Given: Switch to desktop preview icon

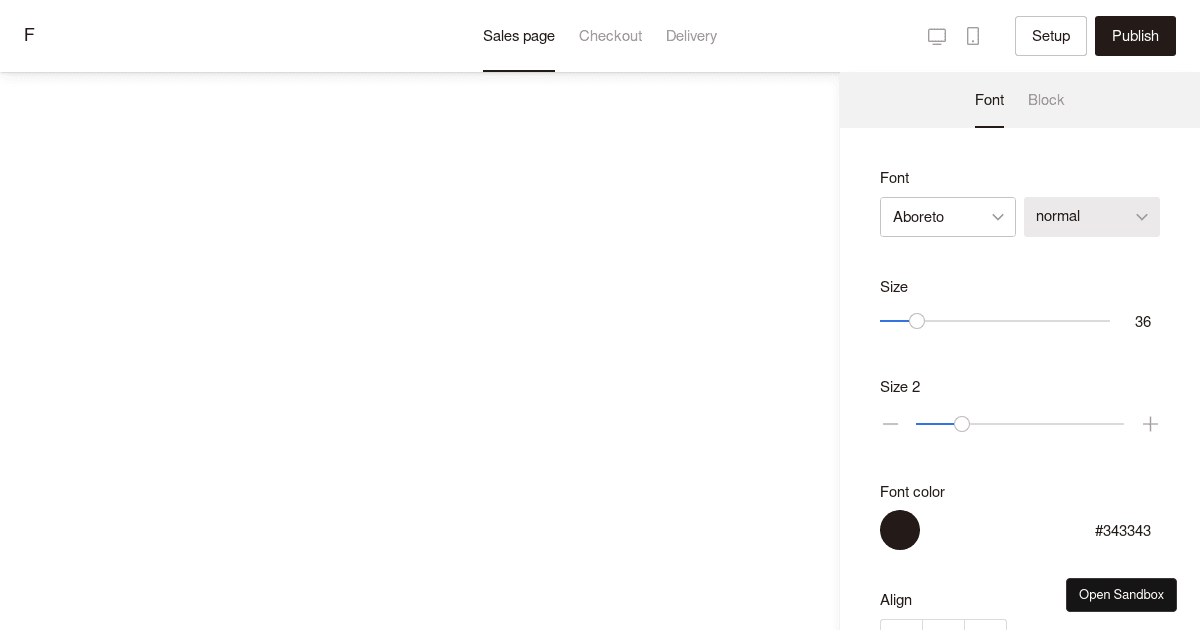Looking at the screenshot, I should pyautogui.click(x=937, y=36).
